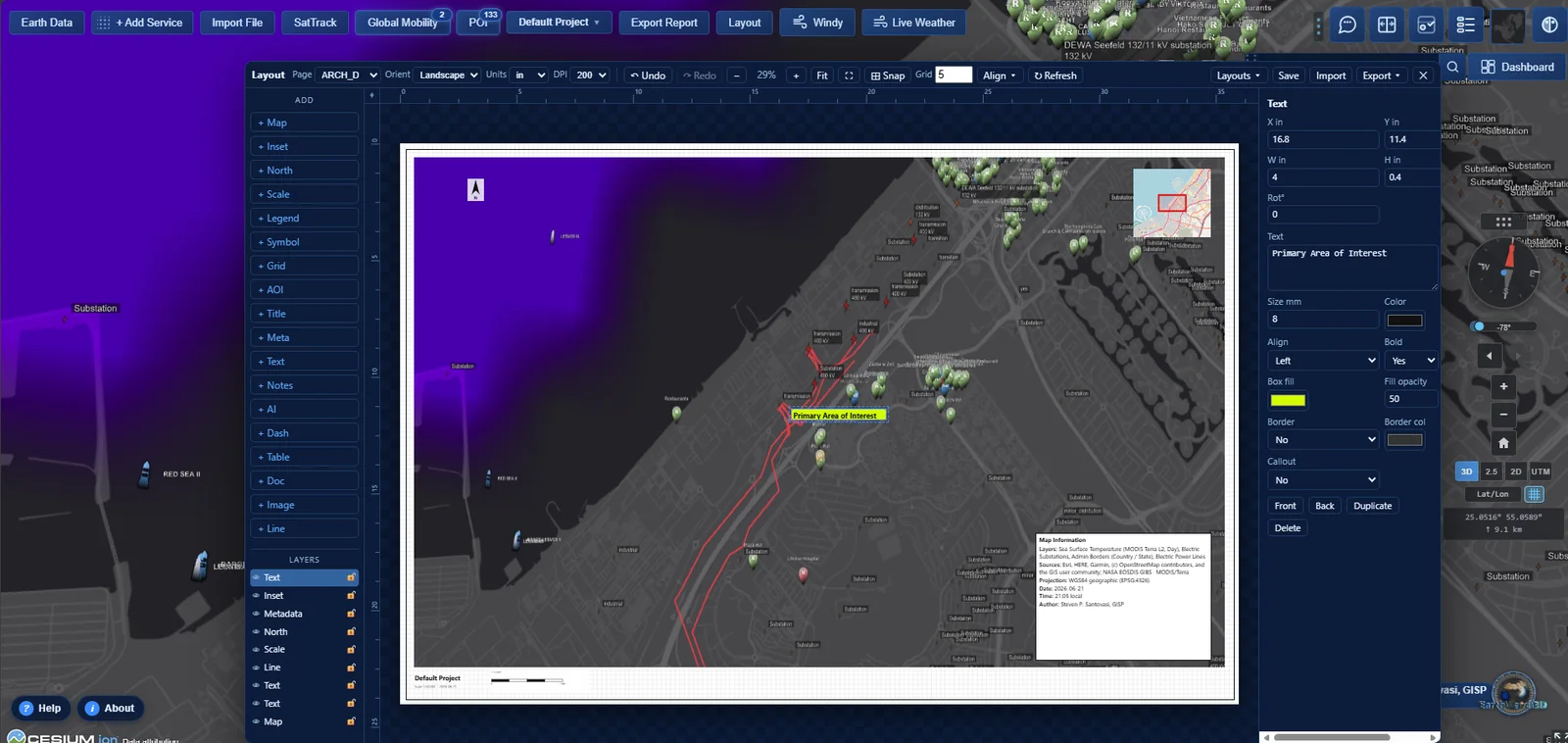Image resolution: width=1568 pixels, height=743 pixels.
Task: Open the Page size ARCH_D dropdown
Action: click(x=348, y=74)
